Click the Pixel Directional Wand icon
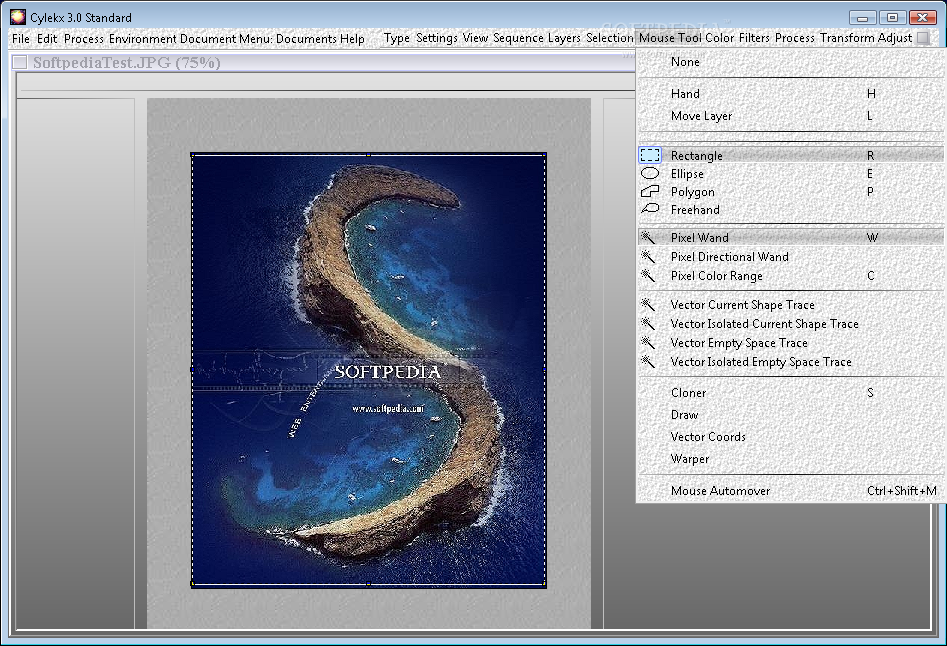 (647, 257)
